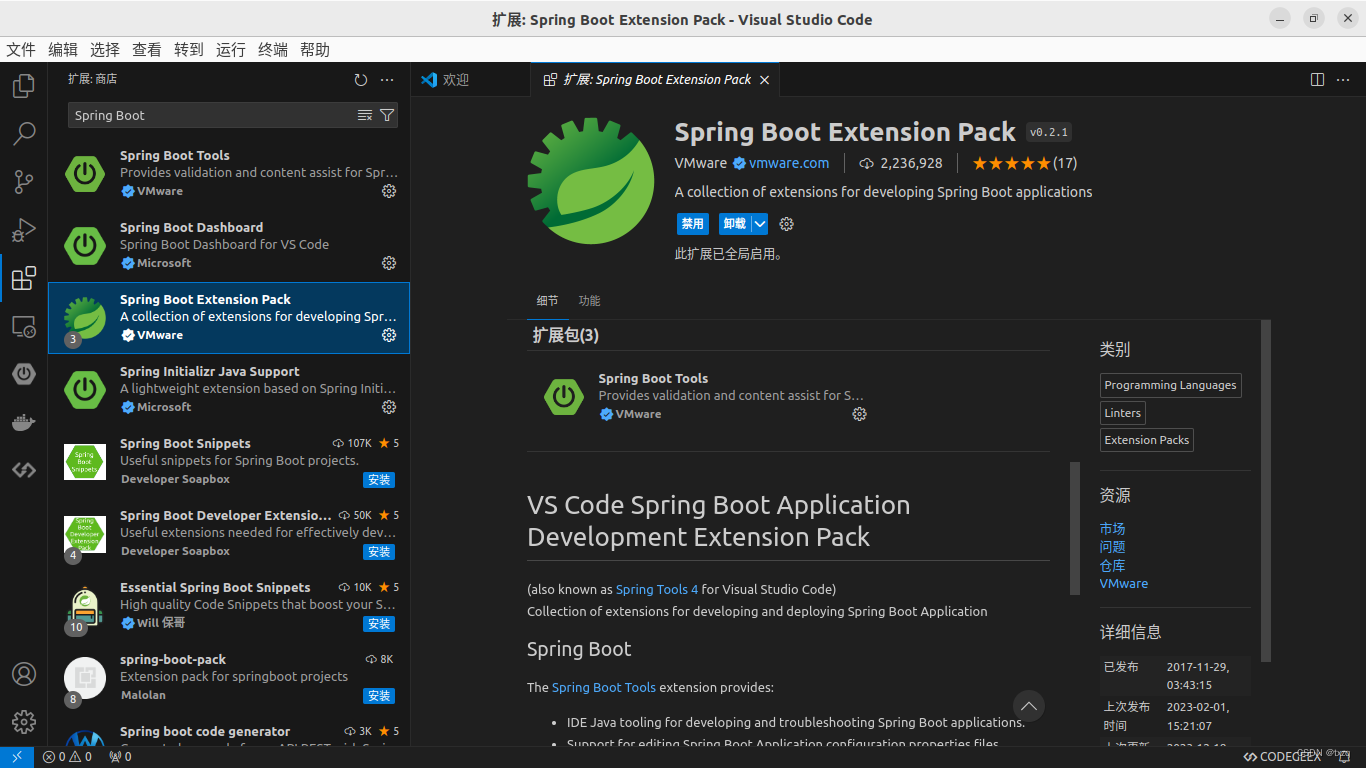Click CODEGEEX status bar item
This screenshot has width=1366, height=768.
1283,757
